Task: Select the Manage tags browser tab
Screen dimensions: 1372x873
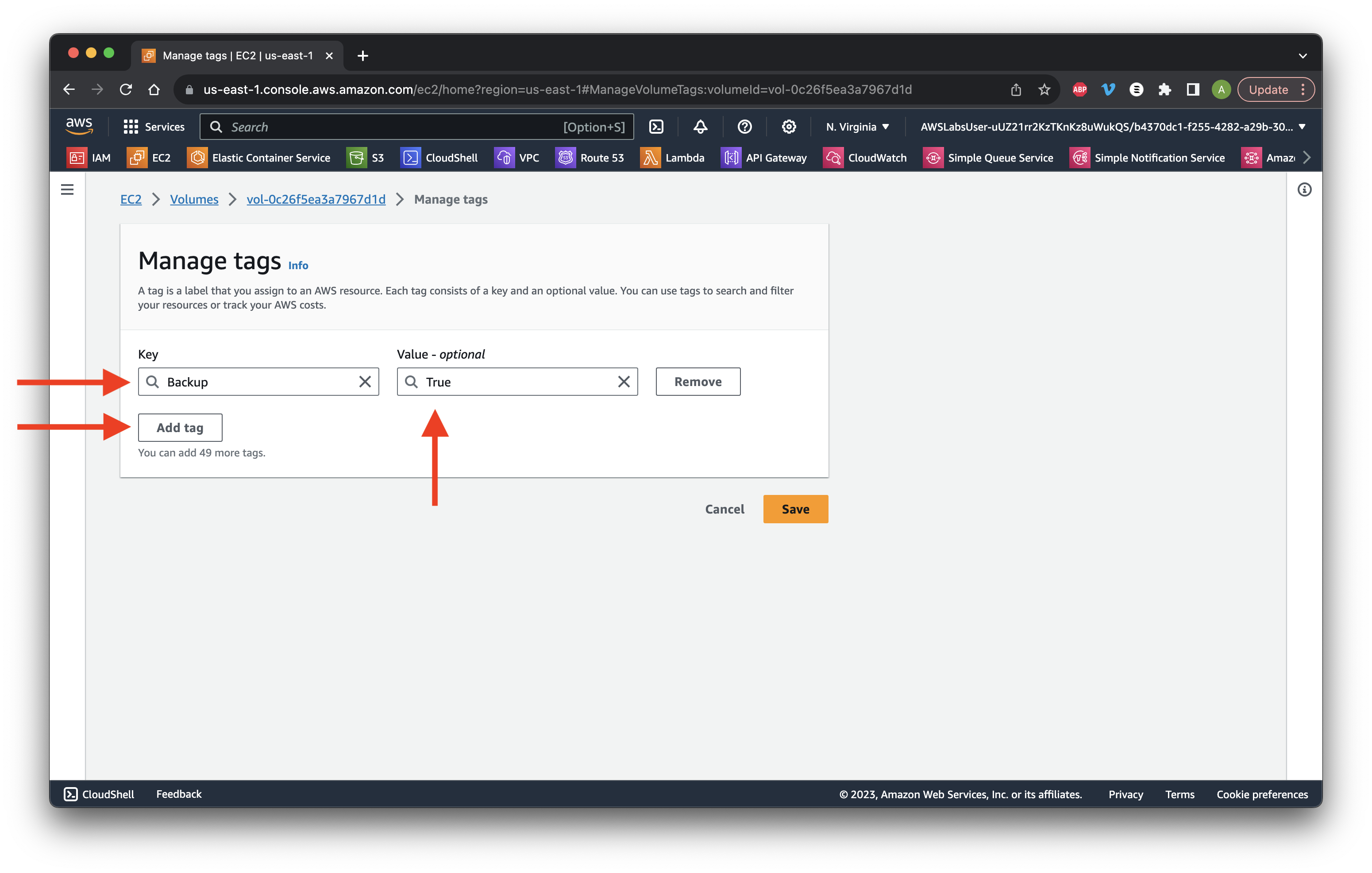Action: pos(237,56)
